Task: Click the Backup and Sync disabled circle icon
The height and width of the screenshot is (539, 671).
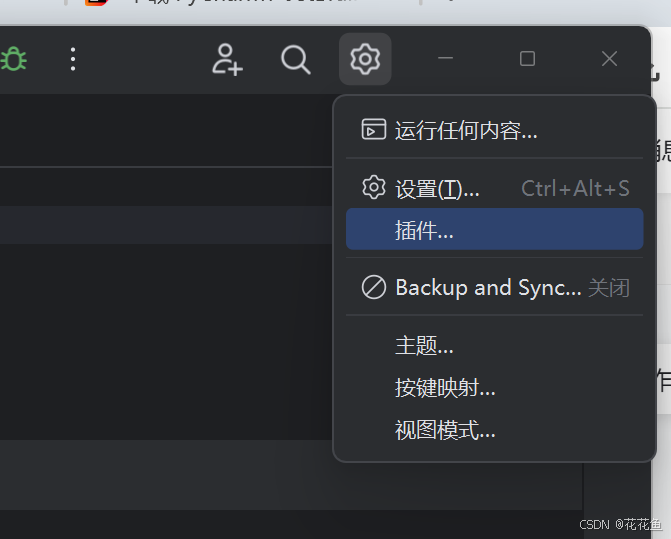Action: tap(374, 287)
